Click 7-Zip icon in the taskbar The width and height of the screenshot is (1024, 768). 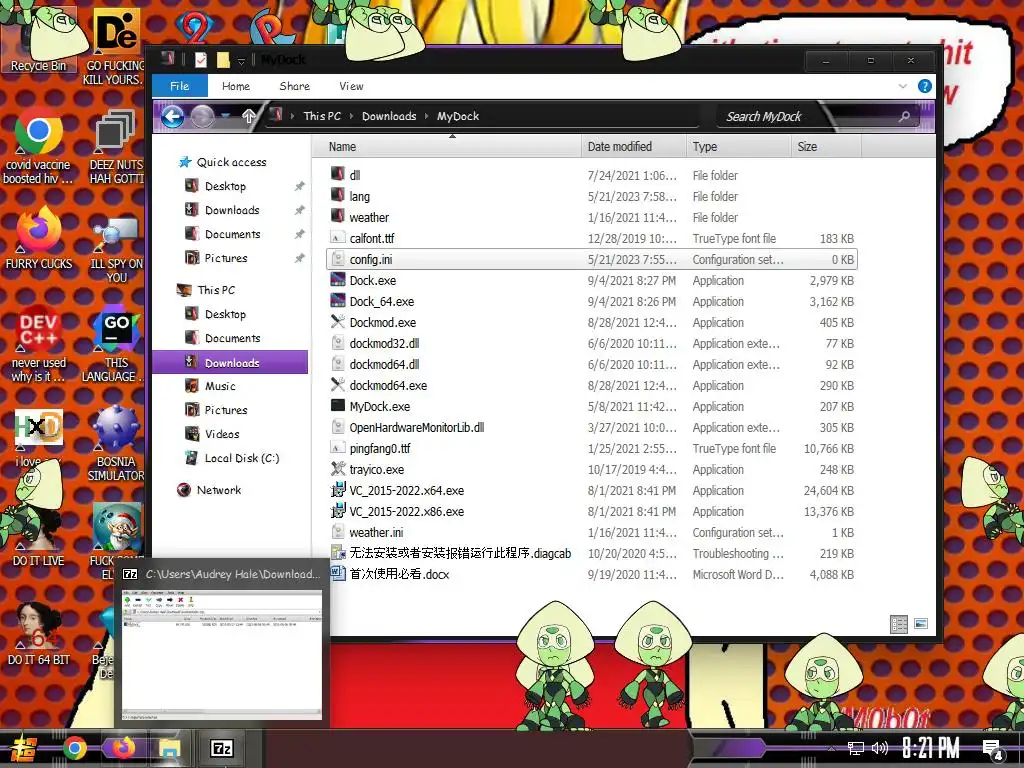tap(222, 748)
